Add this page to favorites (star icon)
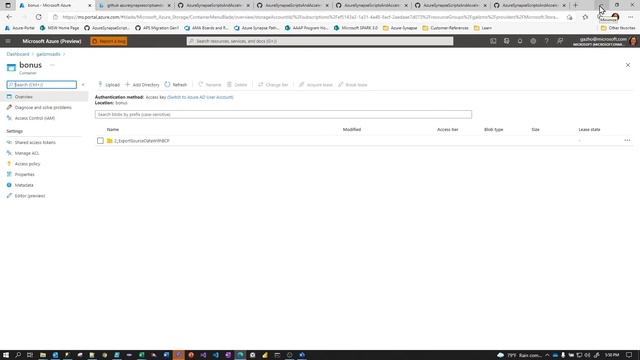Image resolution: width=640 pixels, height=360 pixels. [585, 17]
